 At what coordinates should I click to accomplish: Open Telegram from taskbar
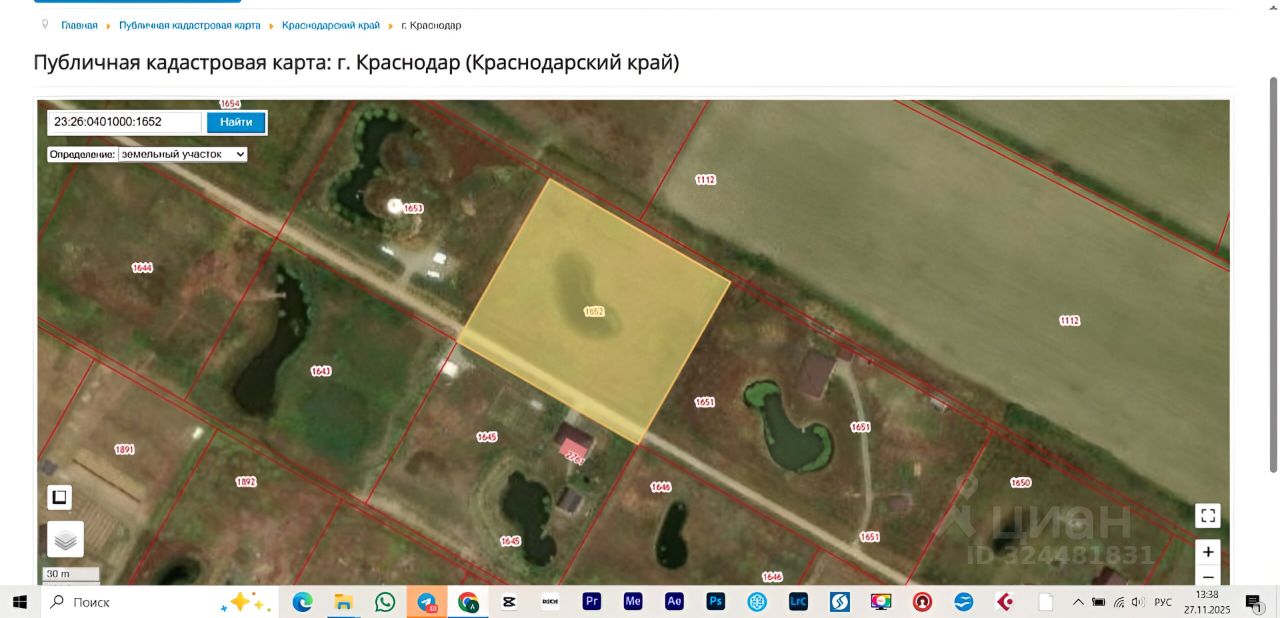click(x=427, y=602)
